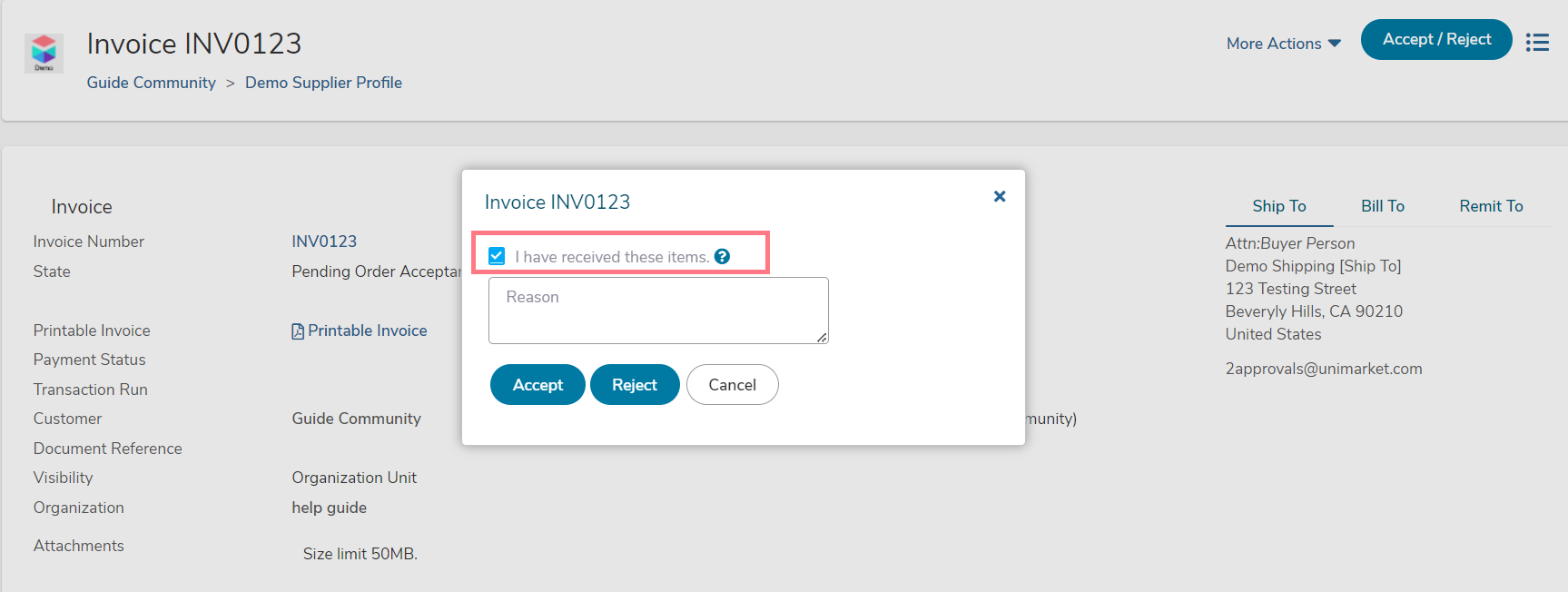Click the Accept / Reject button

coord(1436,39)
